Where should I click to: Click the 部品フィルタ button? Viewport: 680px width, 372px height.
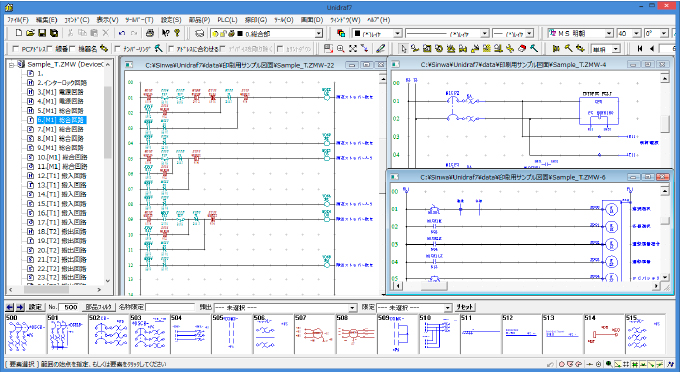pyautogui.click(x=99, y=307)
